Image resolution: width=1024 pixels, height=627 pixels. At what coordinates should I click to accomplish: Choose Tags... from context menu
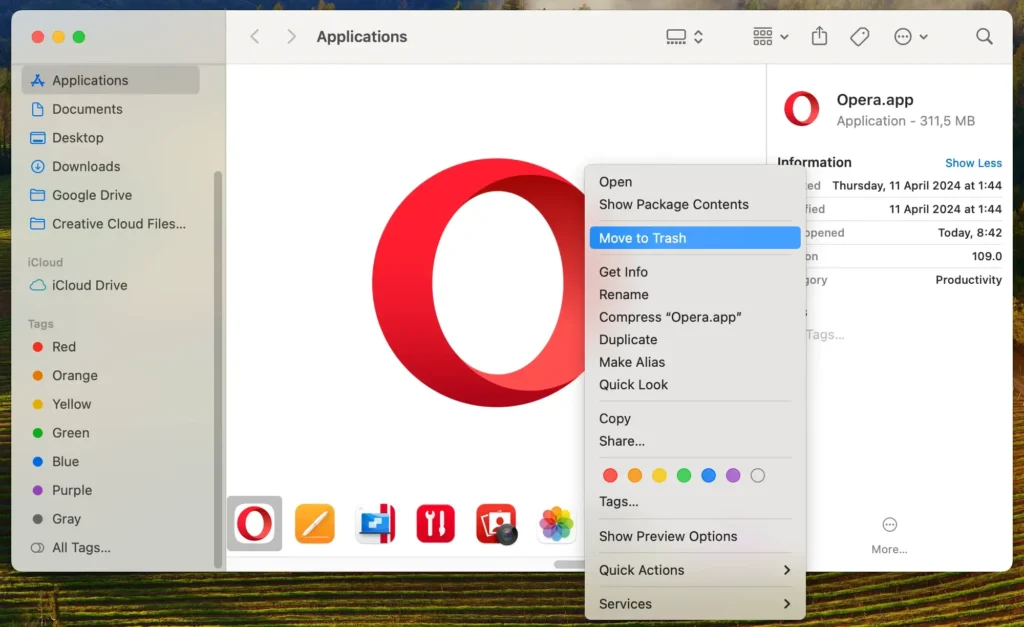pyautogui.click(x=695, y=502)
